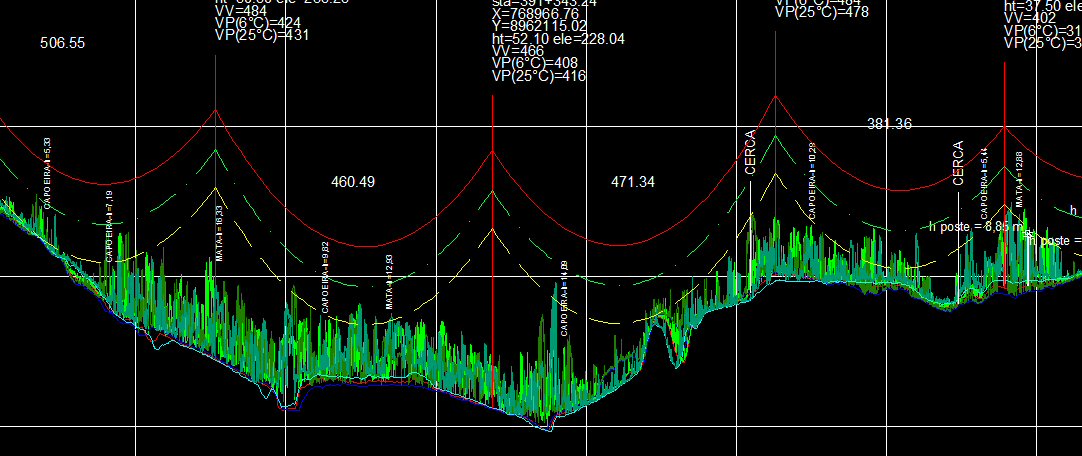Click the MATA-1=12,83 vegetation label

(389, 281)
